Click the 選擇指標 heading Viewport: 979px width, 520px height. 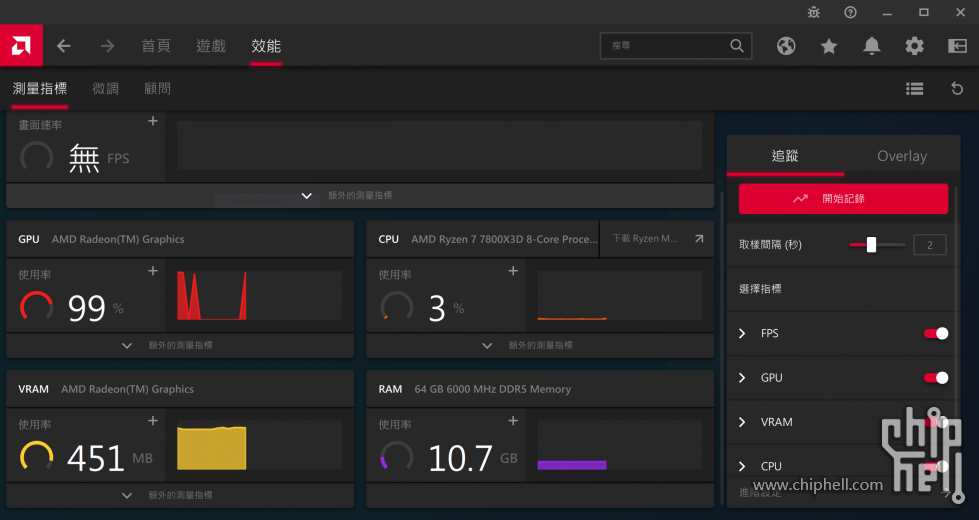point(760,289)
